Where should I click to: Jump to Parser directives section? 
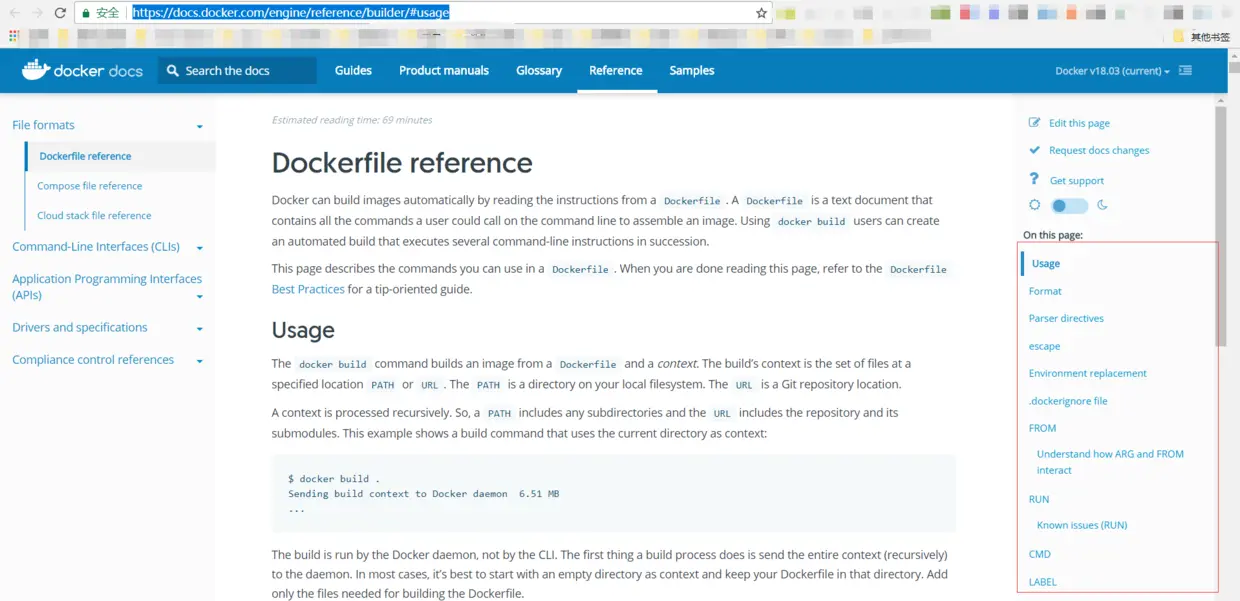(1066, 318)
